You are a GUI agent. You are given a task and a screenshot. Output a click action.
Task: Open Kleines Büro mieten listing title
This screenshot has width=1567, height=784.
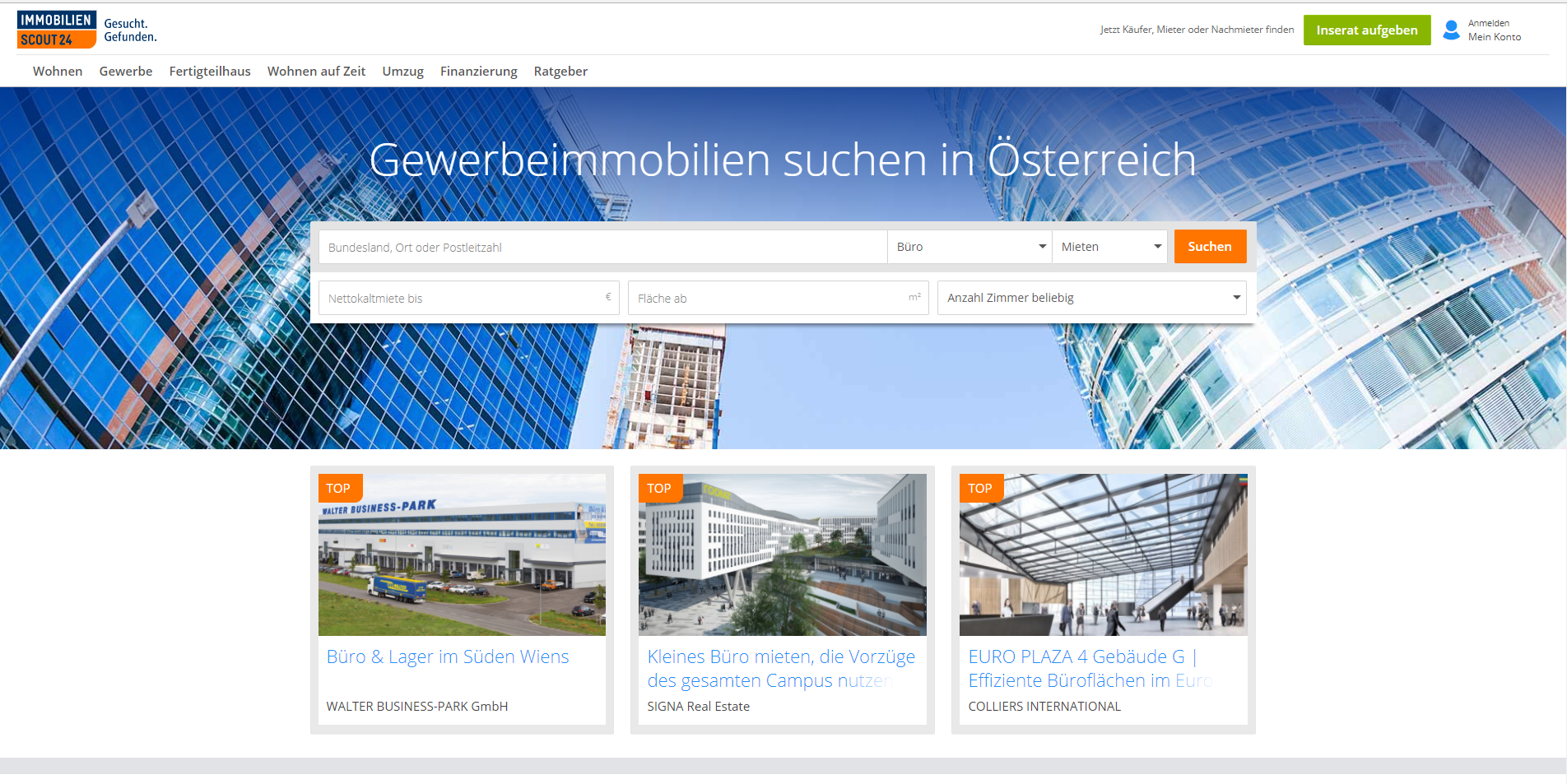pyautogui.click(x=781, y=669)
